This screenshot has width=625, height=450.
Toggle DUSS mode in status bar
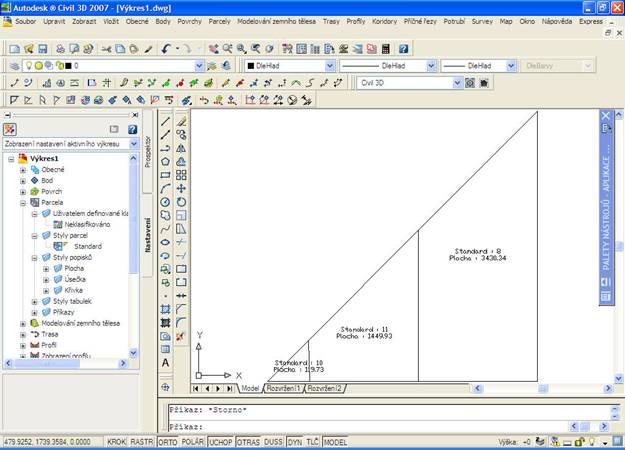tap(273, 442)
